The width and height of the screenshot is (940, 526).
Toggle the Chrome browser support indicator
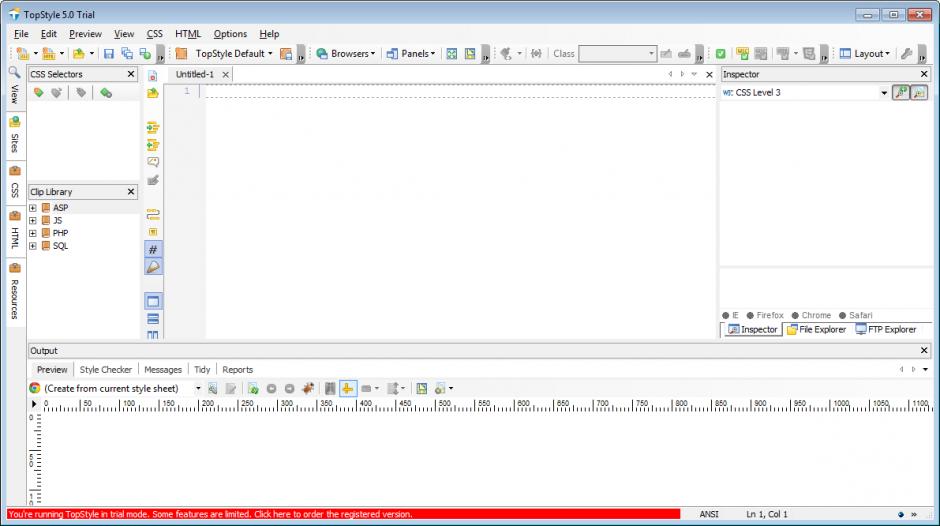pyautogui.click(x=811, y=315)
